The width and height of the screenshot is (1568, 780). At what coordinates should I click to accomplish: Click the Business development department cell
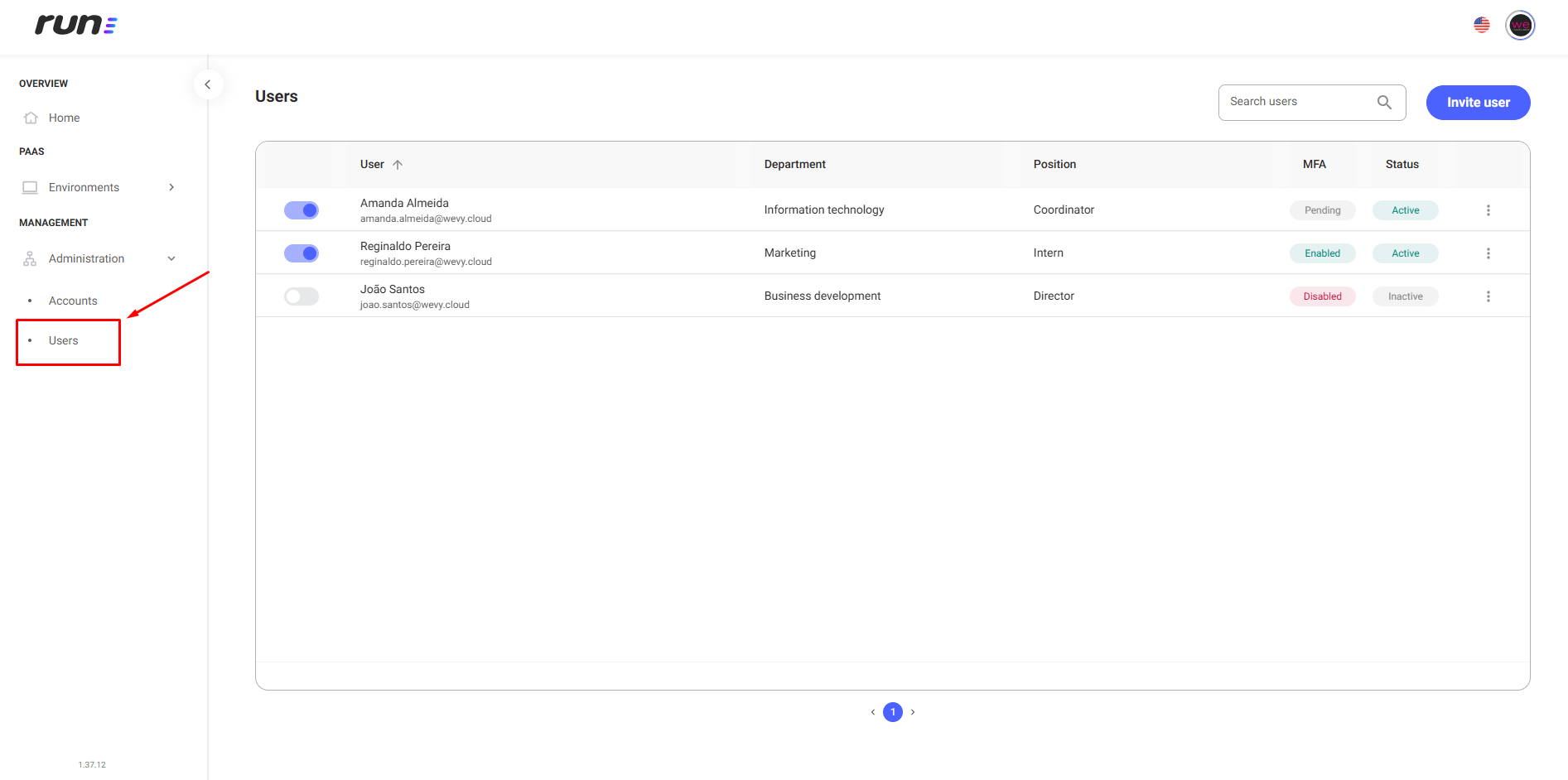823,296
